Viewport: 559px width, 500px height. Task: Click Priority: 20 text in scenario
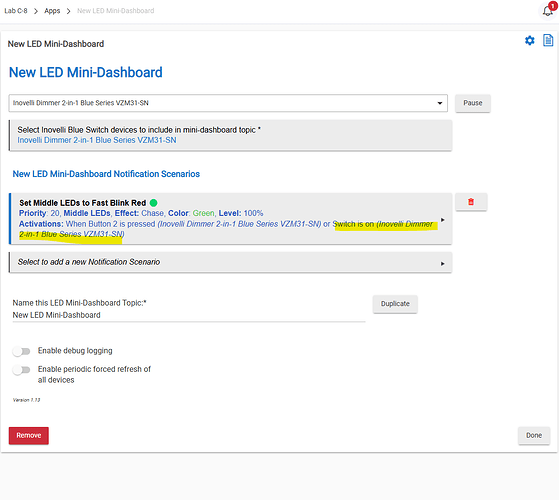pos(40,213)
